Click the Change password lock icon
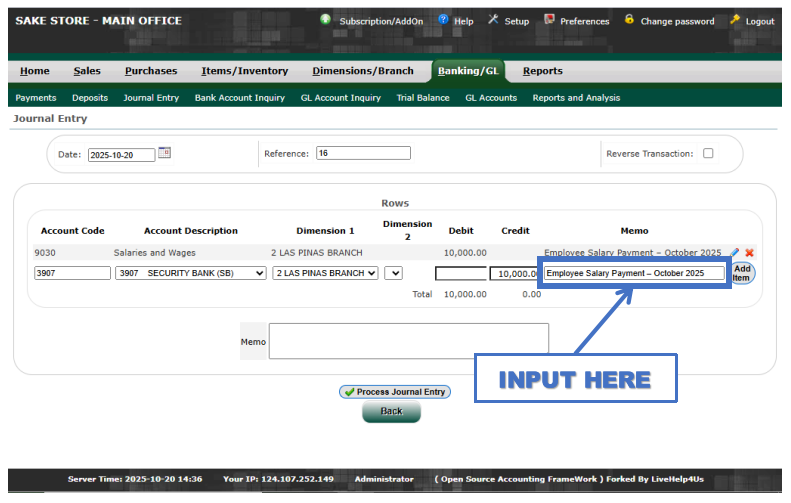The width and height of the screenshot is (791, 503). pos(629,20)
